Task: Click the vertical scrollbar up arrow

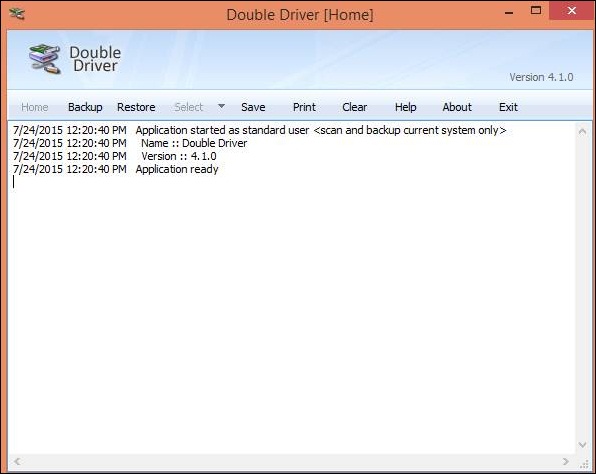Action: [x=582, y=132]
